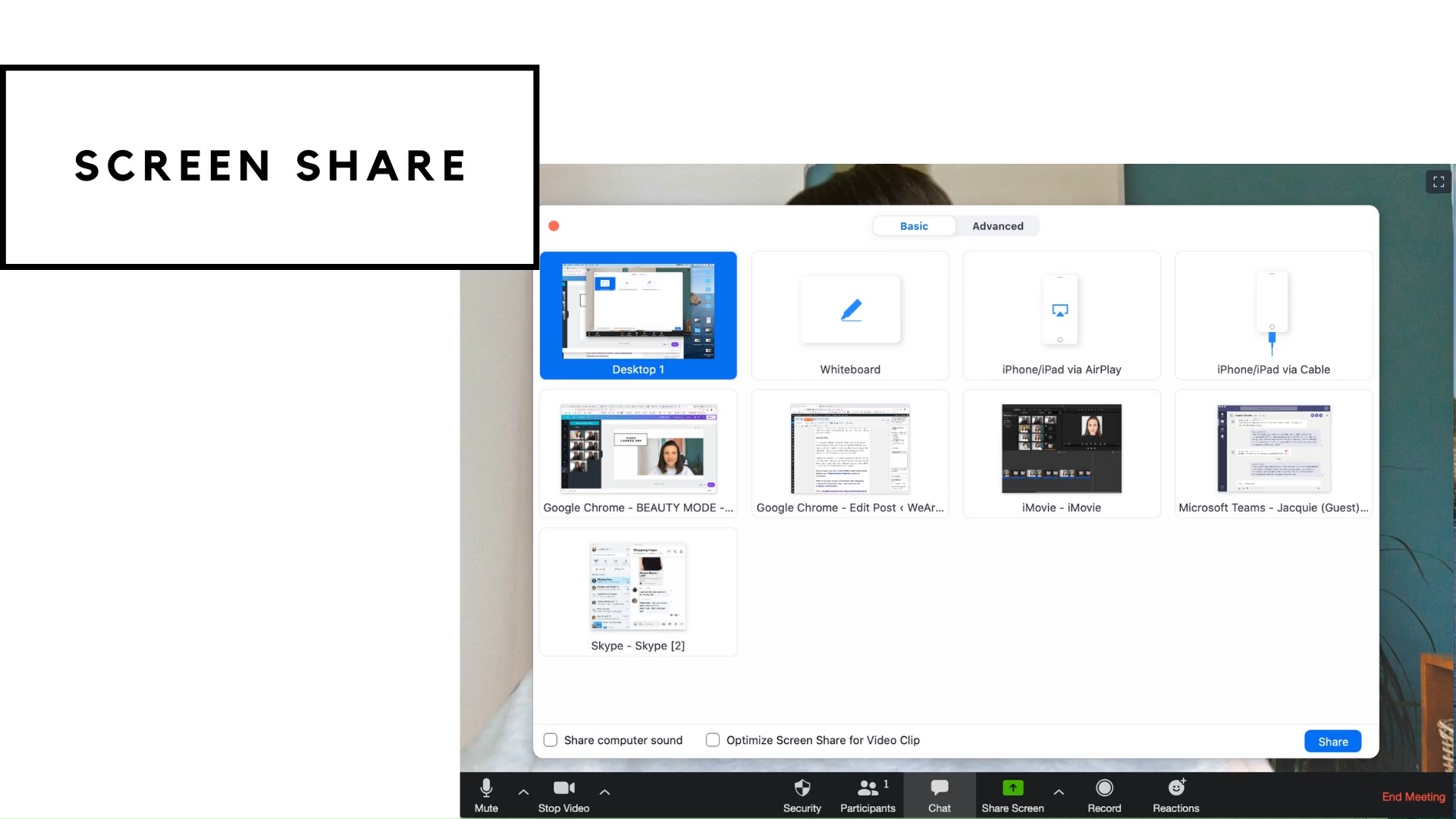Expand share options arrow beside Share Screen

click(x=1059, y=792)
